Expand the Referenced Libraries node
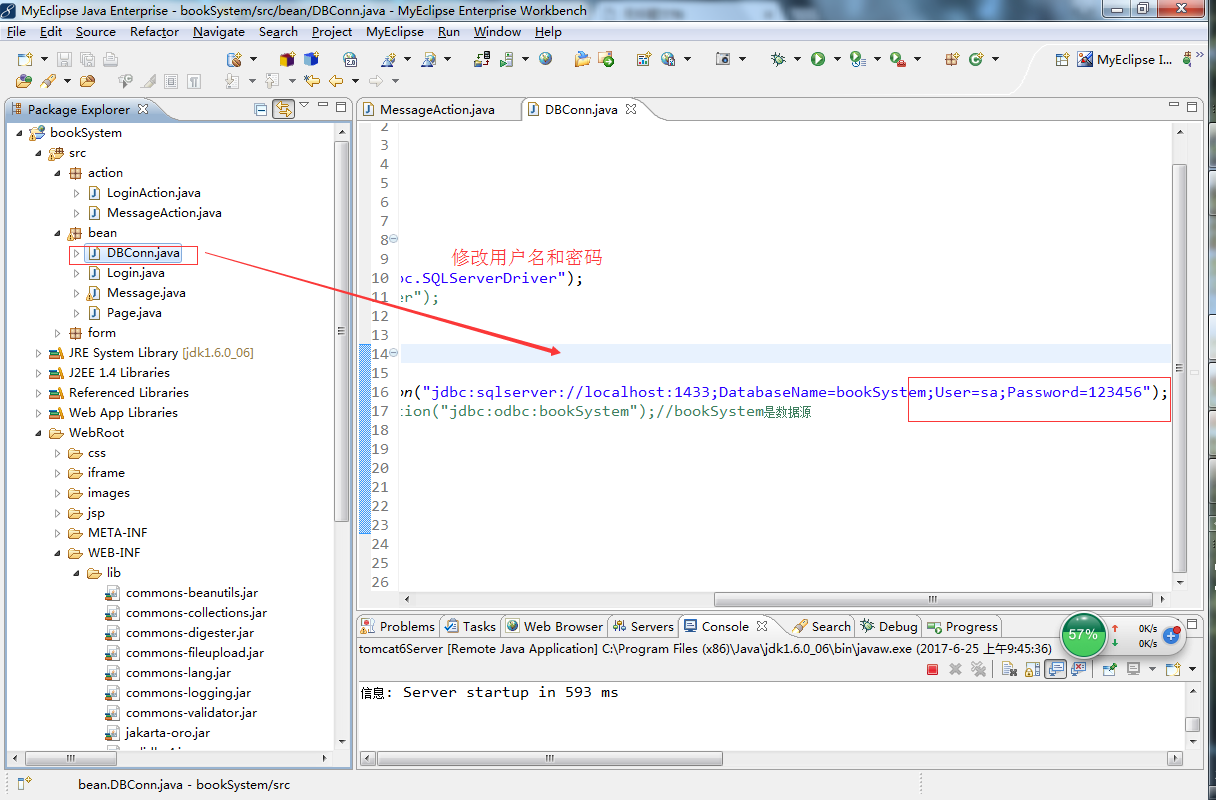Viewport: 1216px width, 800px height. point(39,393)
